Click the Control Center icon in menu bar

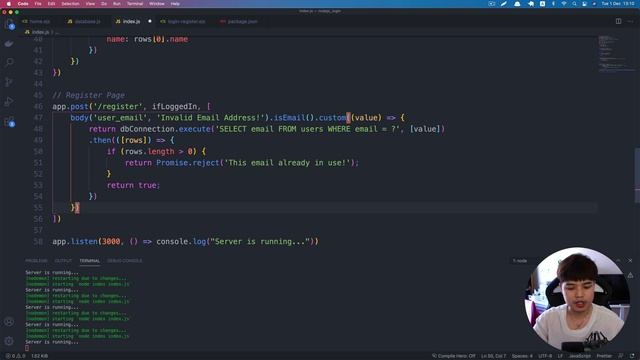click(584, 4)
